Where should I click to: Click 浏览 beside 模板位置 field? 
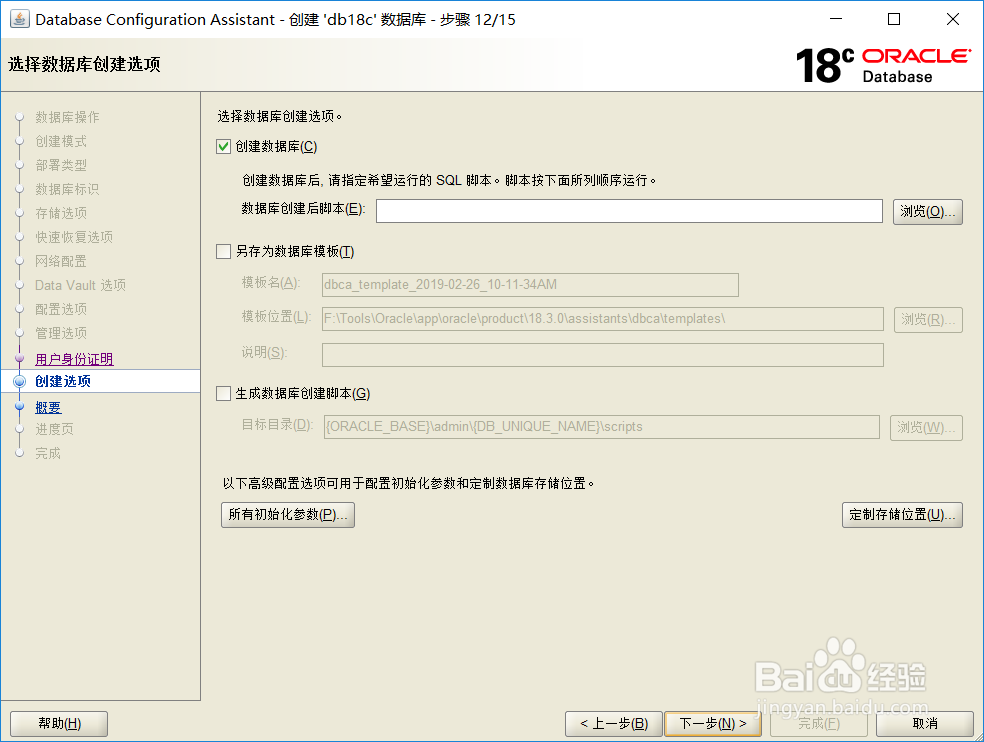click(x=926, y=320)
